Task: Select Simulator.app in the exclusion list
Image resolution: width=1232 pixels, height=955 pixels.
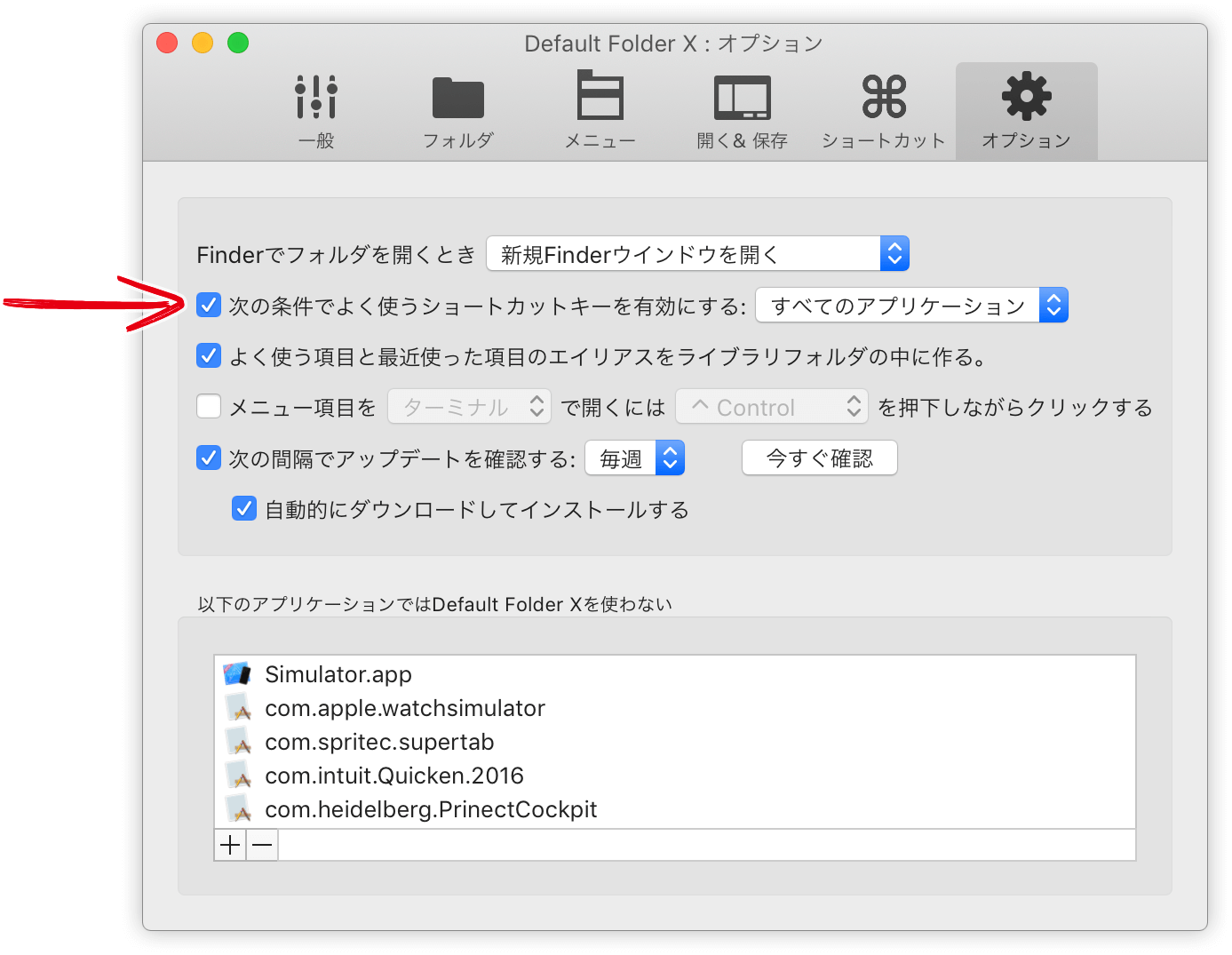Action: [675, 673]
